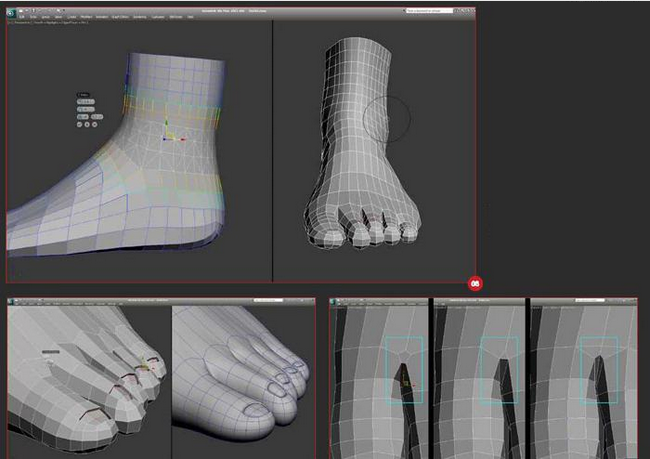Click the application logo in the lower-right window
Viewport: 650px width, 459px height.
[x=334, y=301]
